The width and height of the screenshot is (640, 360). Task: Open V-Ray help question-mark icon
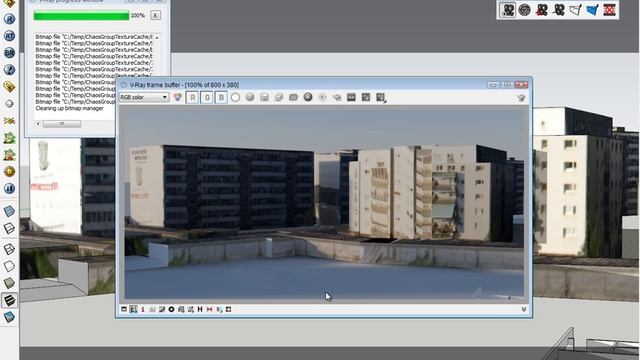(x=9, y=70)
